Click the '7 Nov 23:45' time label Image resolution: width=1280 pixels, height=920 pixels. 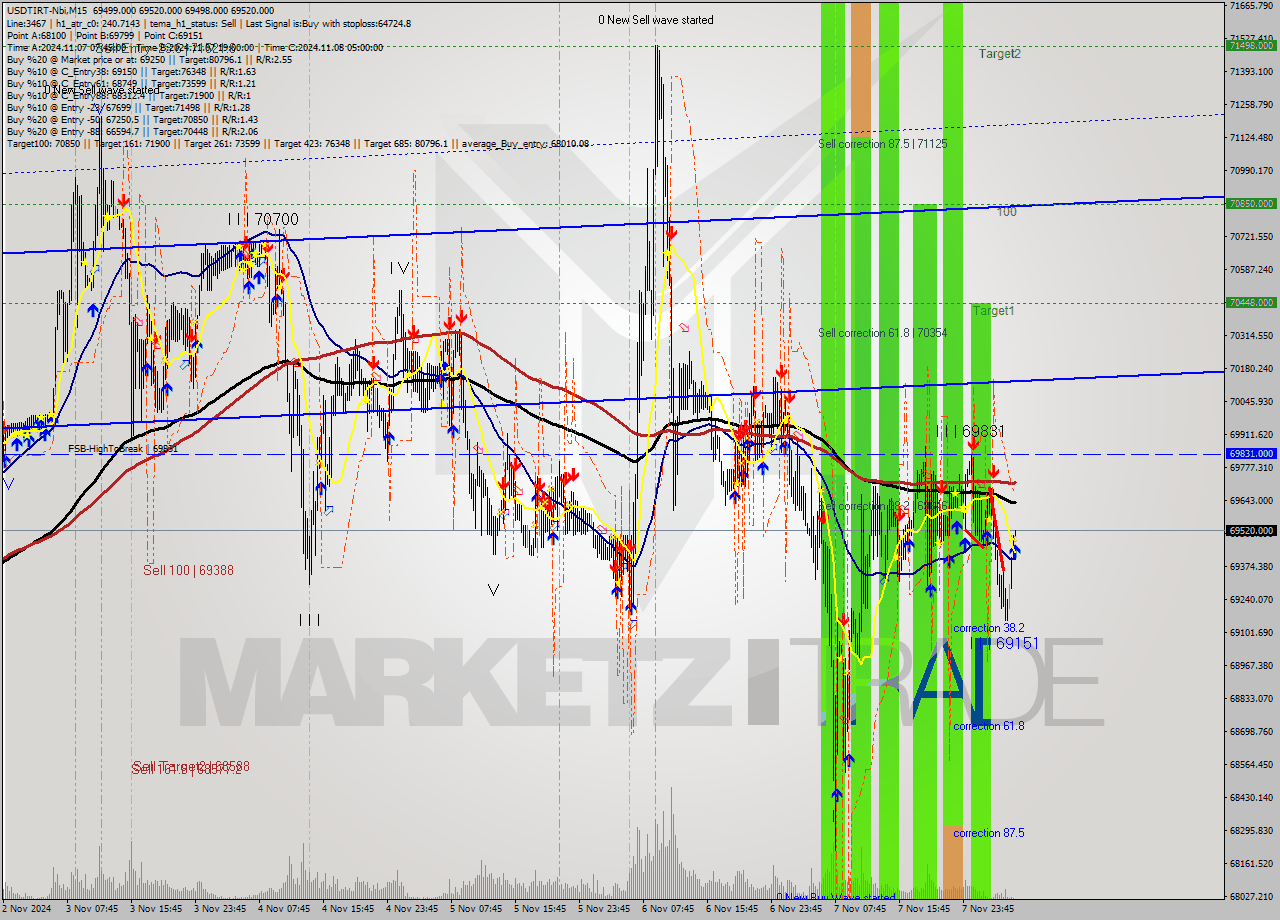pyautogui.click(x=988, y=909)
